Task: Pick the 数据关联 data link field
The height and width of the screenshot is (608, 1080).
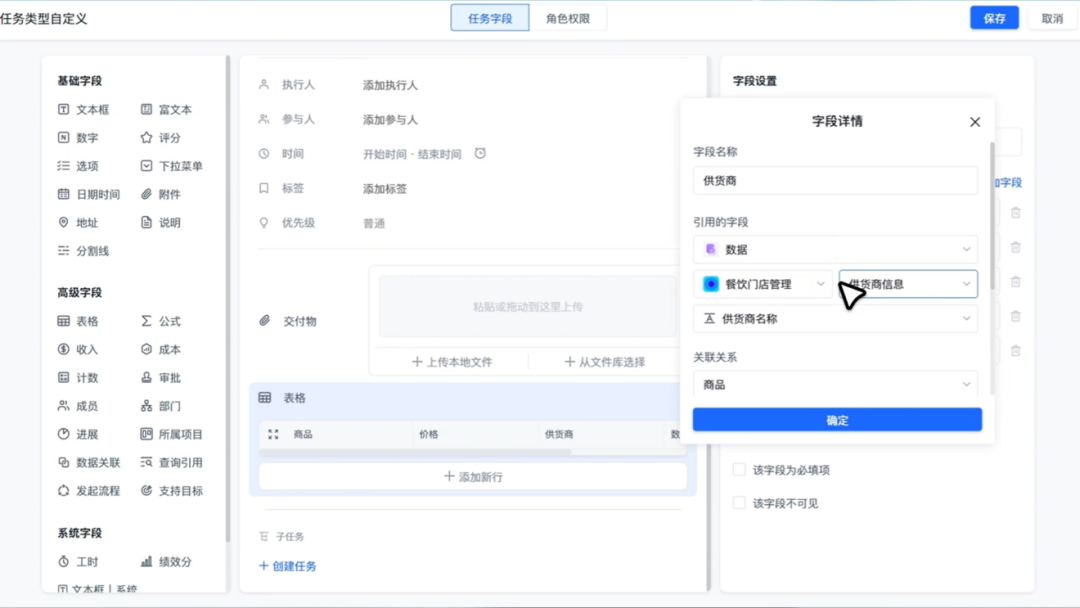Action: [89, 462]
